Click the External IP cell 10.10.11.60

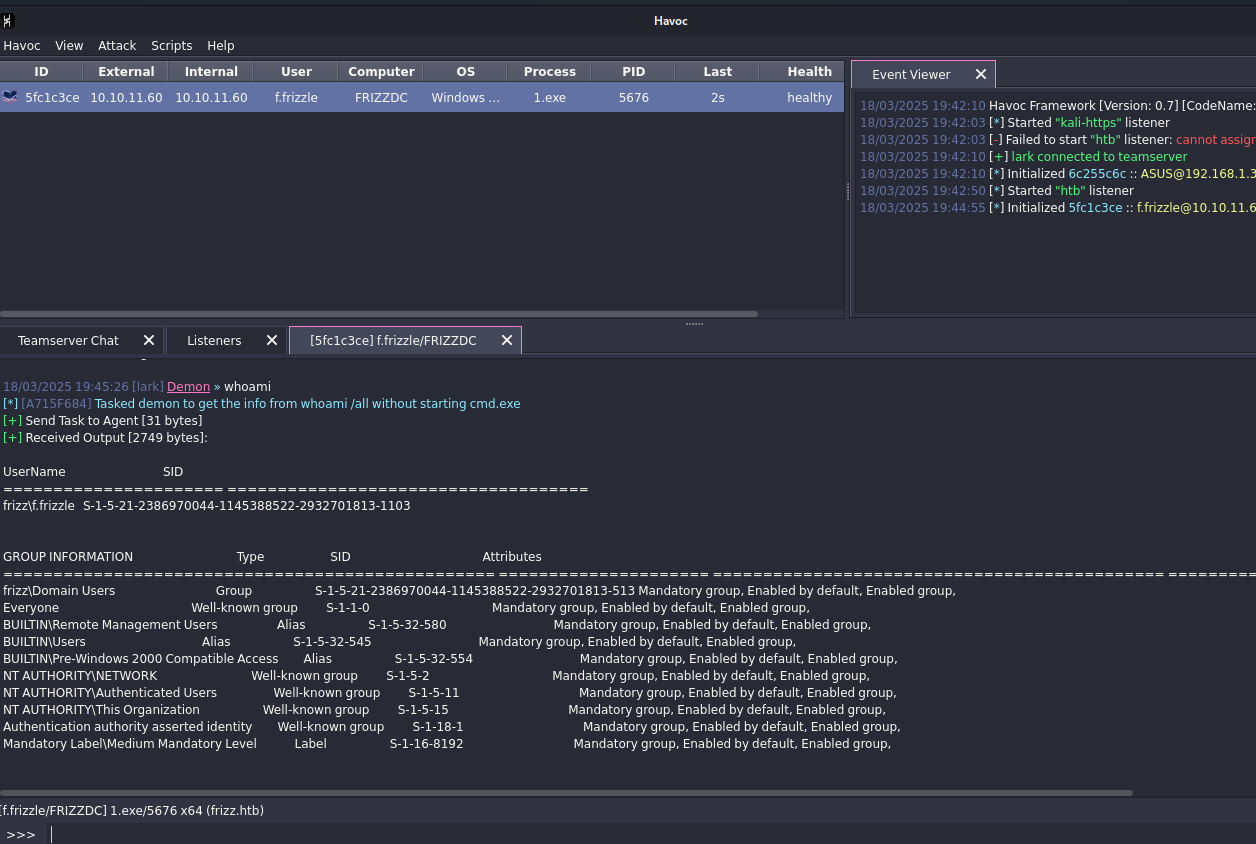tap(126, 97)
